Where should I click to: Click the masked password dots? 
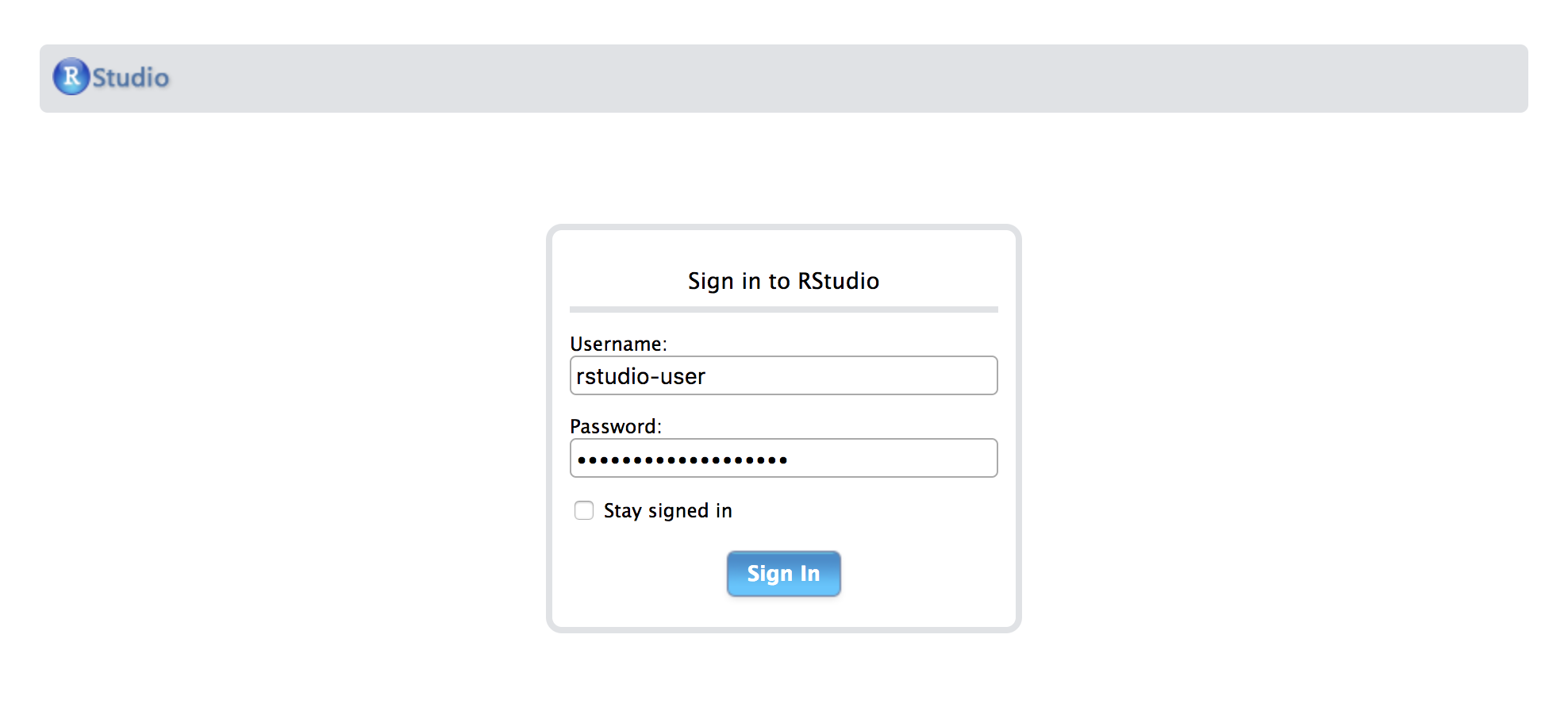(682, 459)
